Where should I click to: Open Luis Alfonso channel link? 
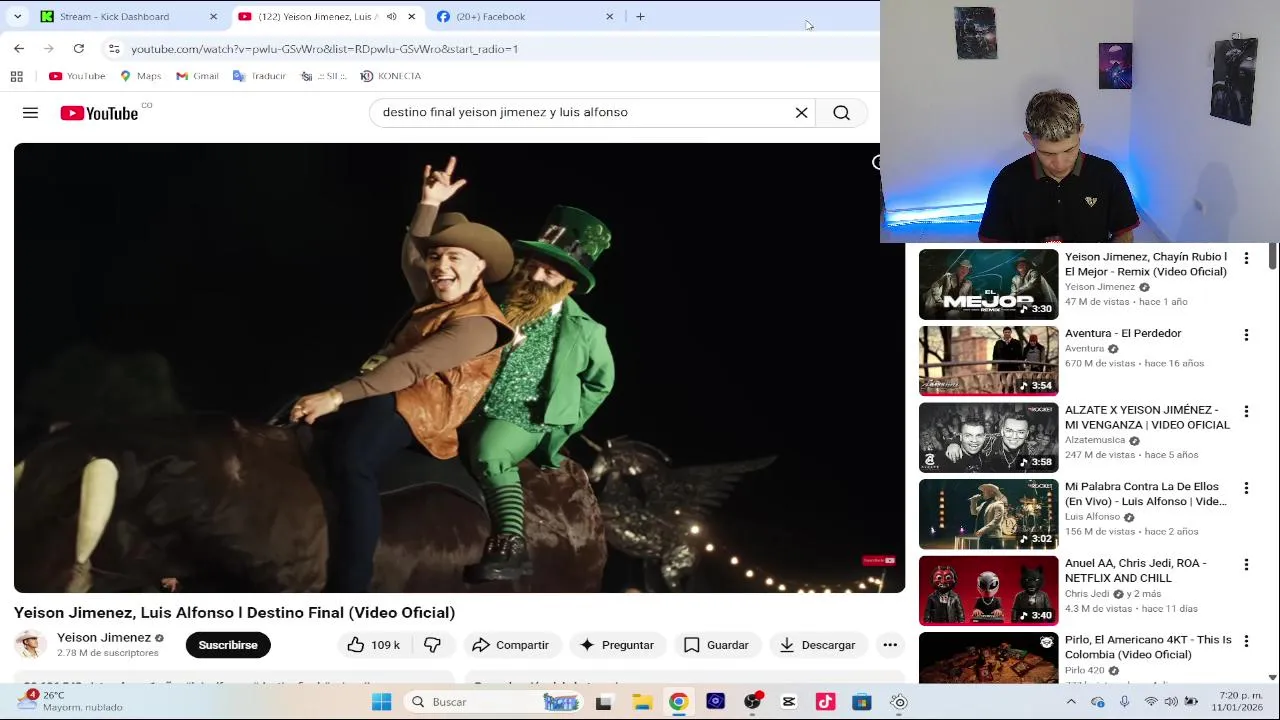[x=1092, y=517]
